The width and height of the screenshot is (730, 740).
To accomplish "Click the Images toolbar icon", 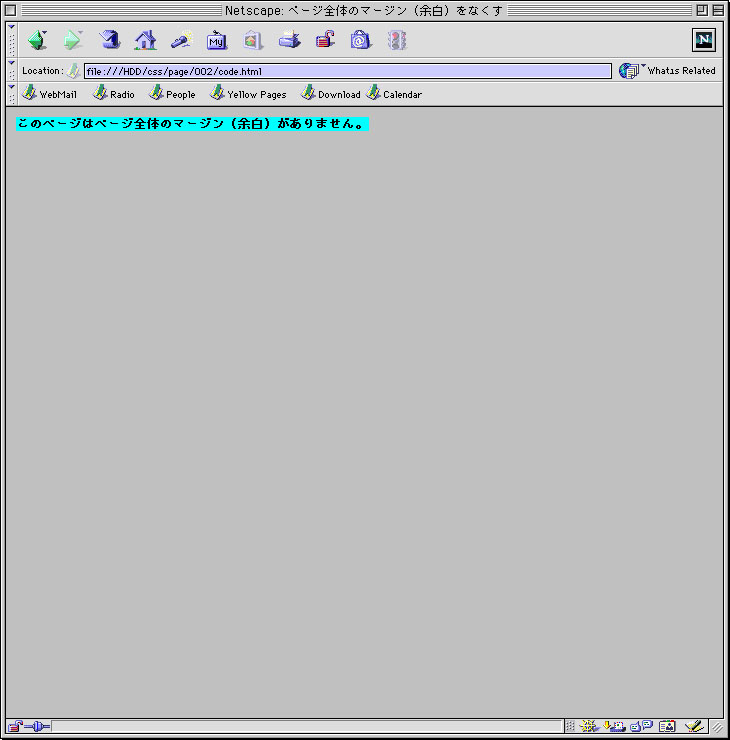I will tap(252, 40).
